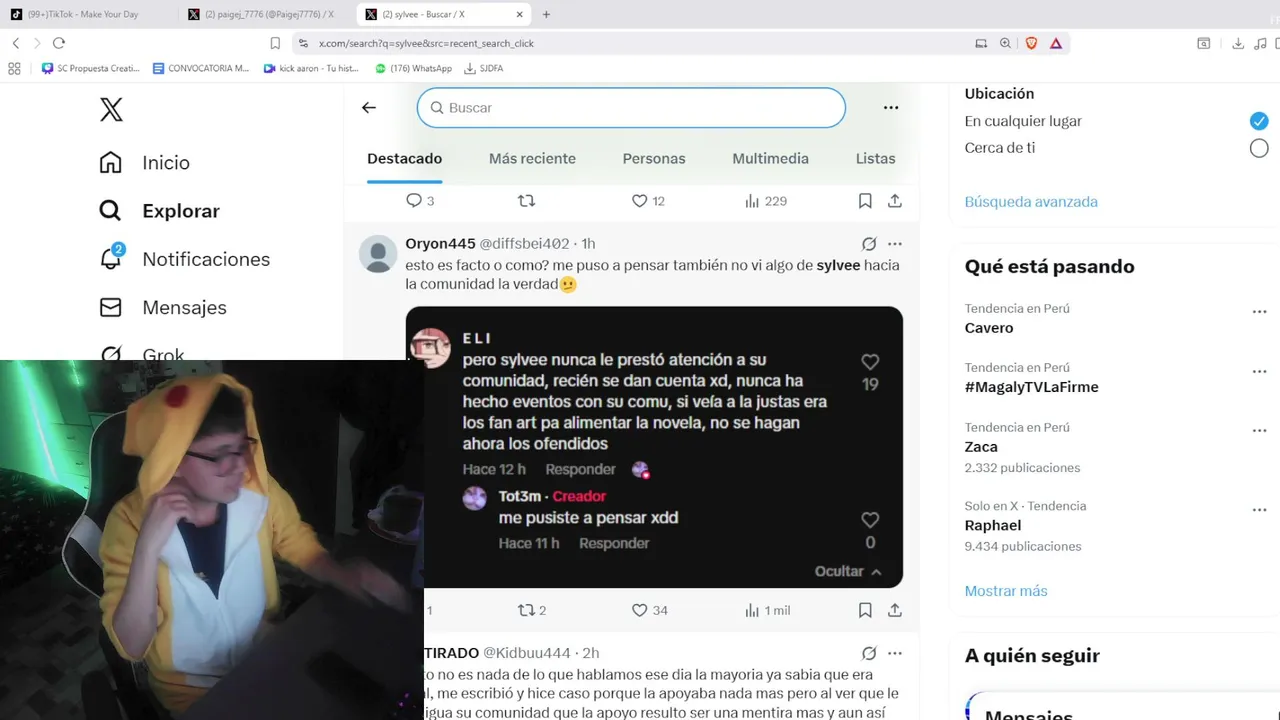Close the sylvee Buscar browser tab

coord(521,14)
